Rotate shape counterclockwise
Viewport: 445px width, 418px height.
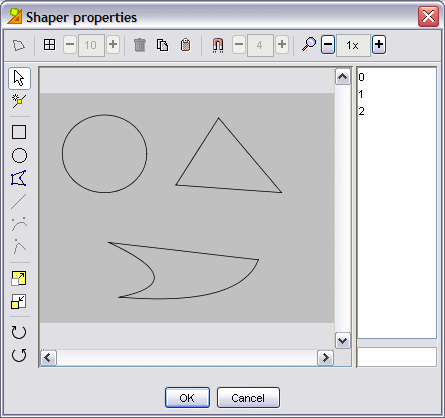tap(19, 355)
